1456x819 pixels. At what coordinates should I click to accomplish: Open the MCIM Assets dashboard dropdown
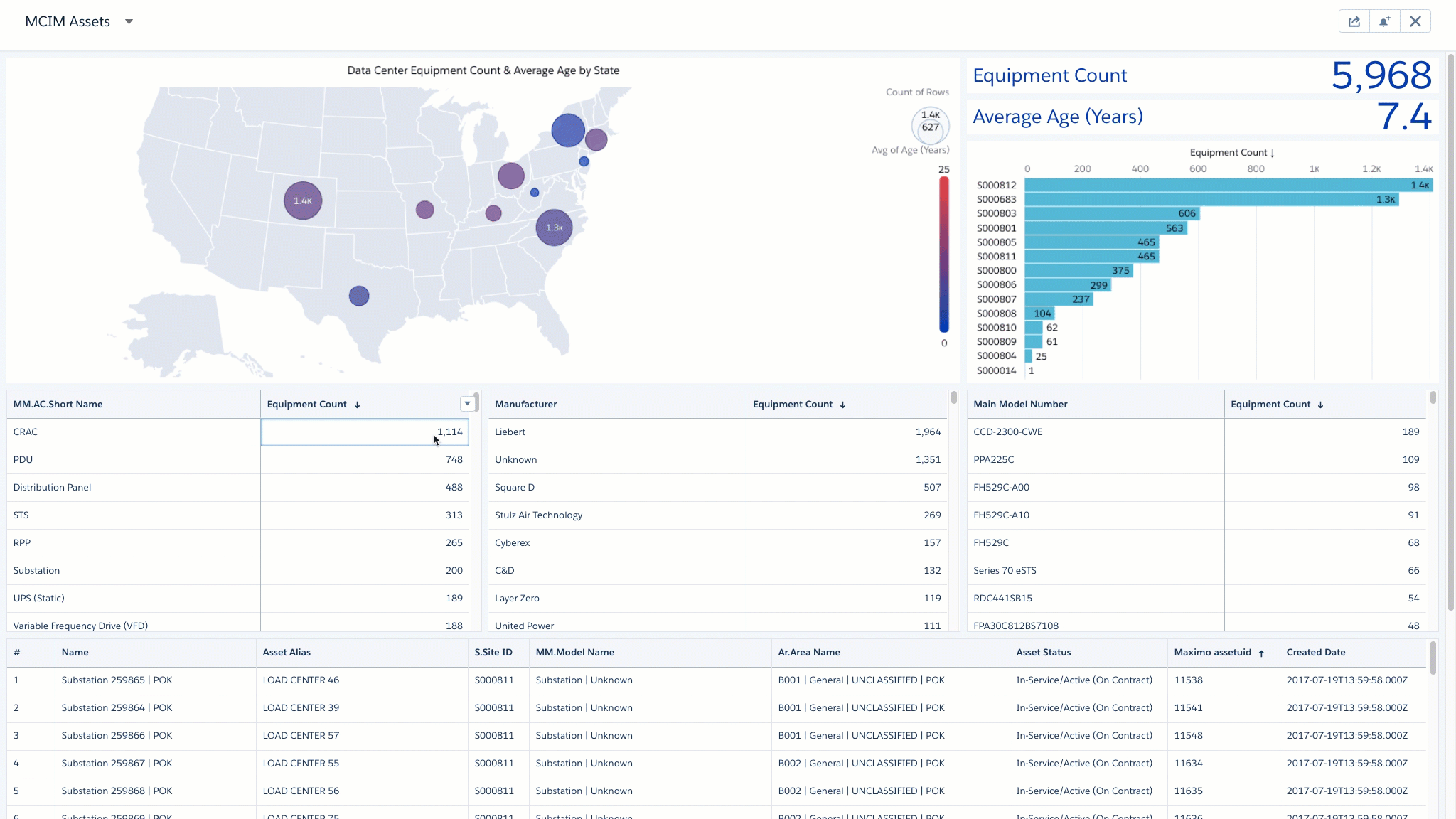129,21
